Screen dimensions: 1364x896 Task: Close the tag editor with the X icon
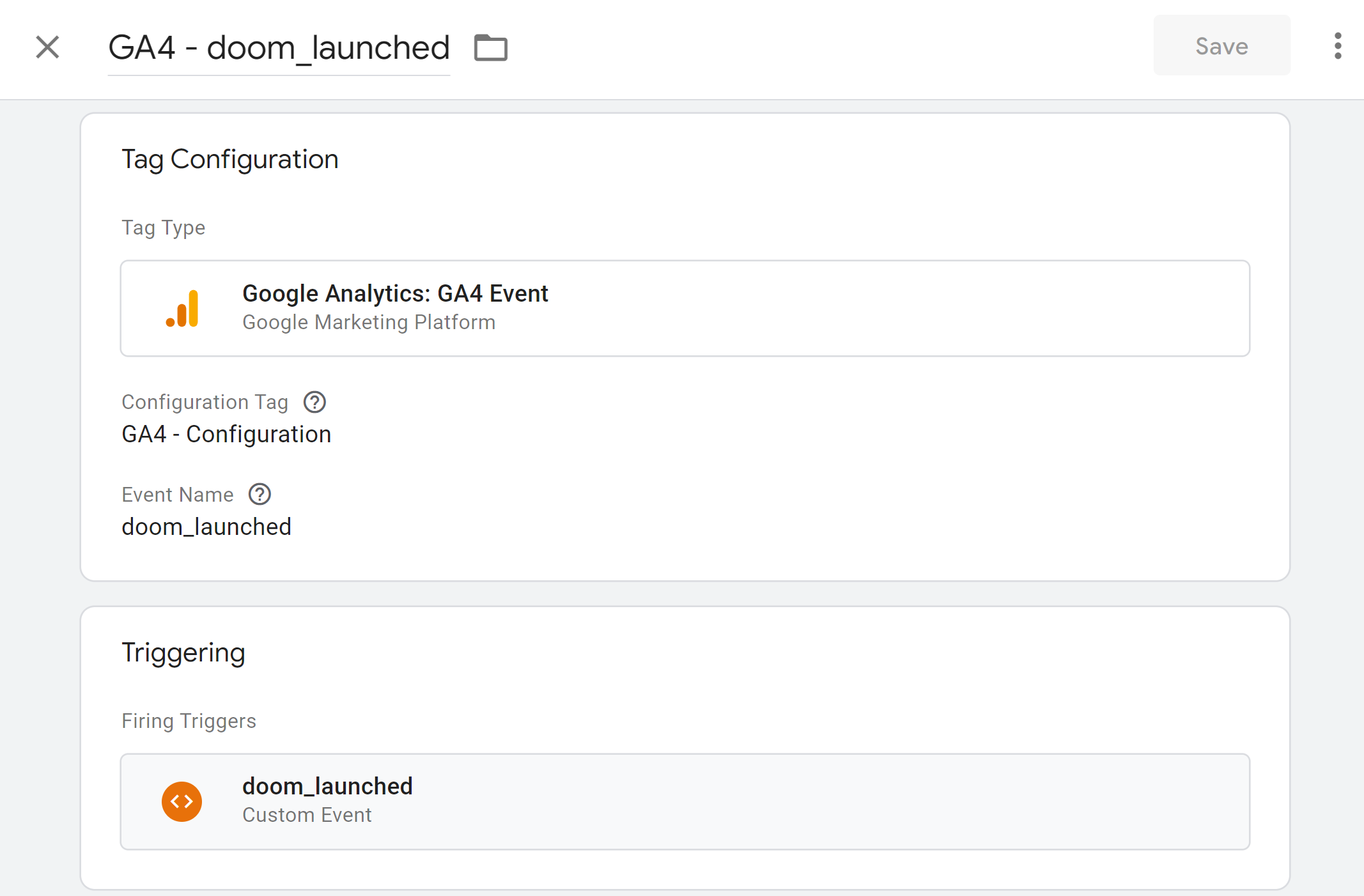pyautogui.click(x=47, y=47)
